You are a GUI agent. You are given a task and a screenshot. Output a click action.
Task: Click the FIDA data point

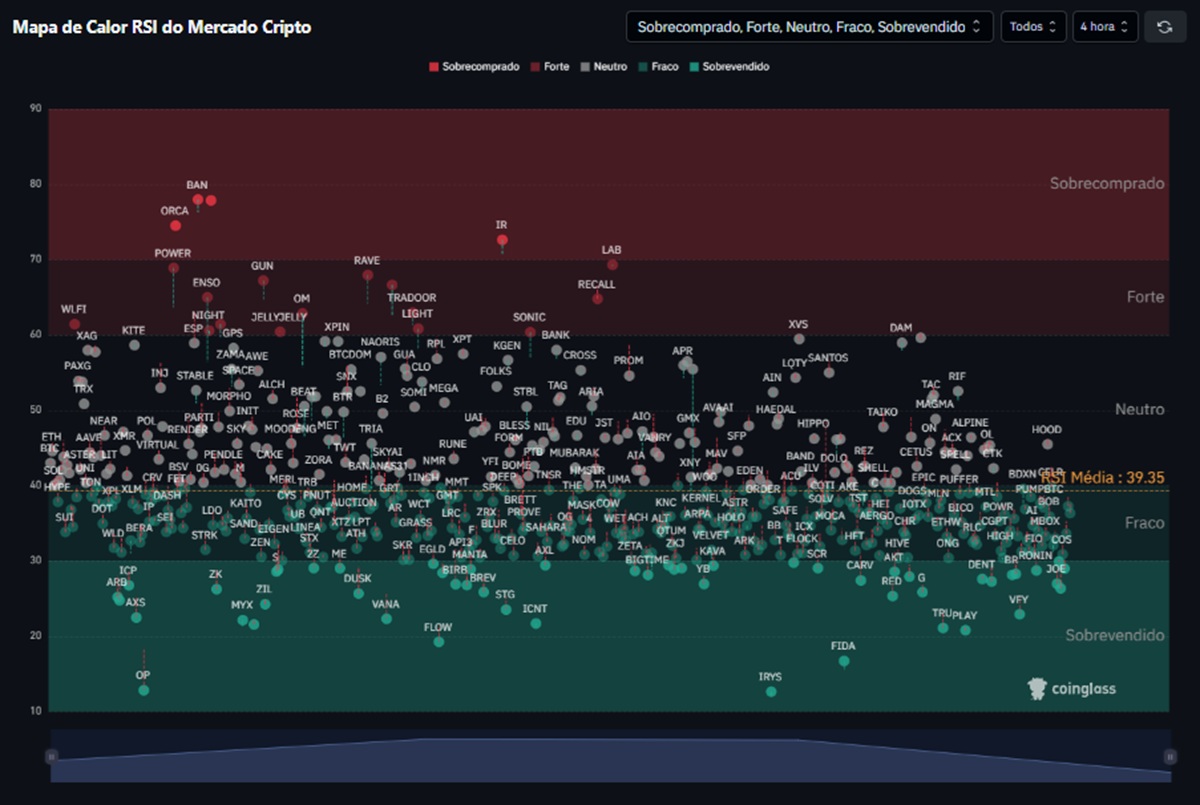pos(844,661)
